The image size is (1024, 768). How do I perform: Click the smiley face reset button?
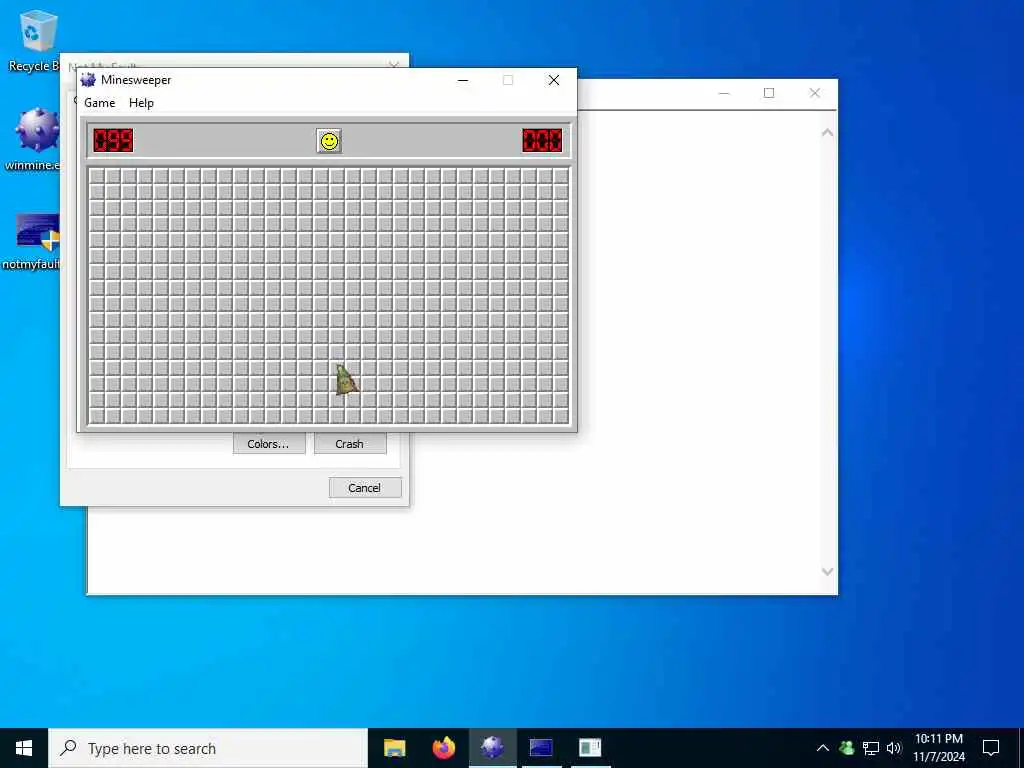pyautogui.click(x=329, y=140)
